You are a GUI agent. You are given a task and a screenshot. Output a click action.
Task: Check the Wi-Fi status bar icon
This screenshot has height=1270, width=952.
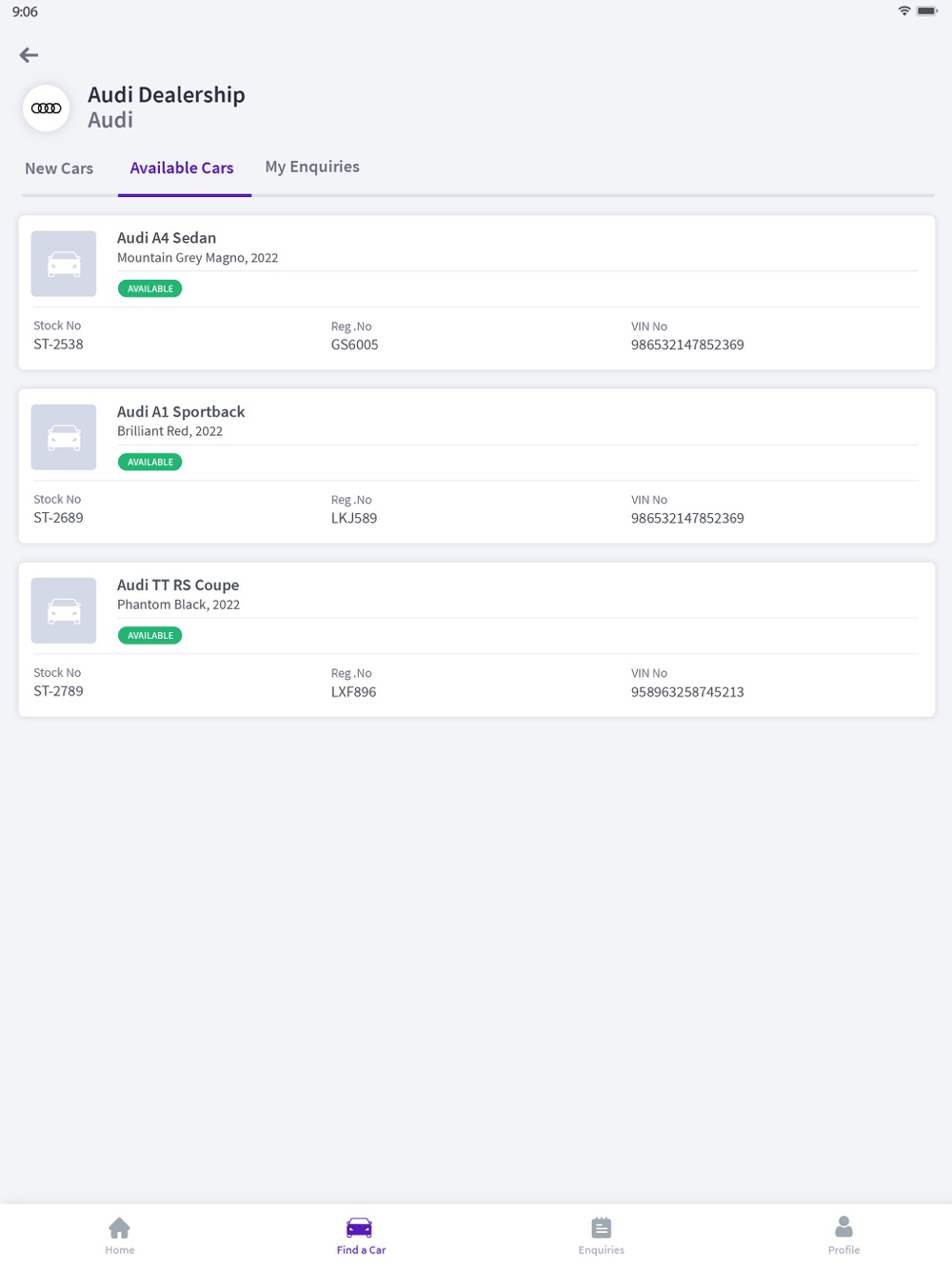904,11
